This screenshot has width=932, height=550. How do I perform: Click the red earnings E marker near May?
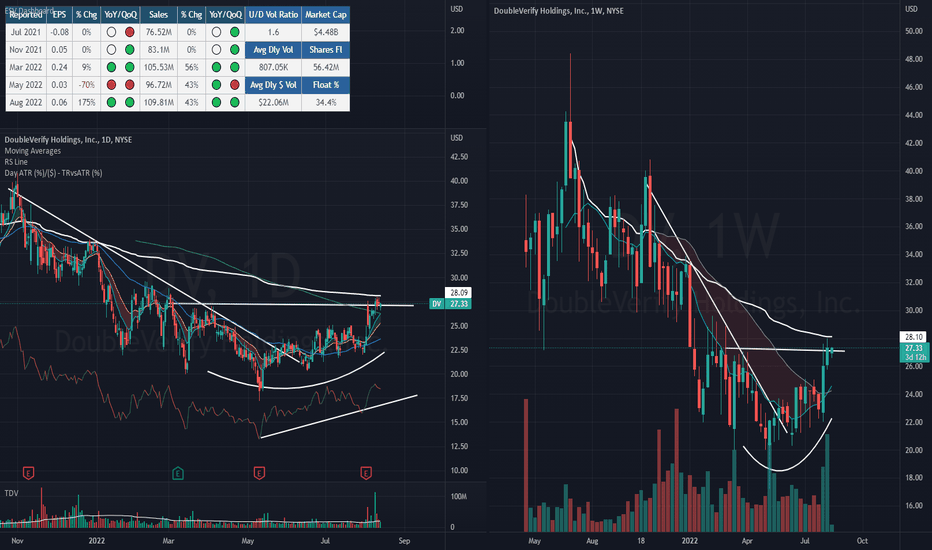point(259,473)
